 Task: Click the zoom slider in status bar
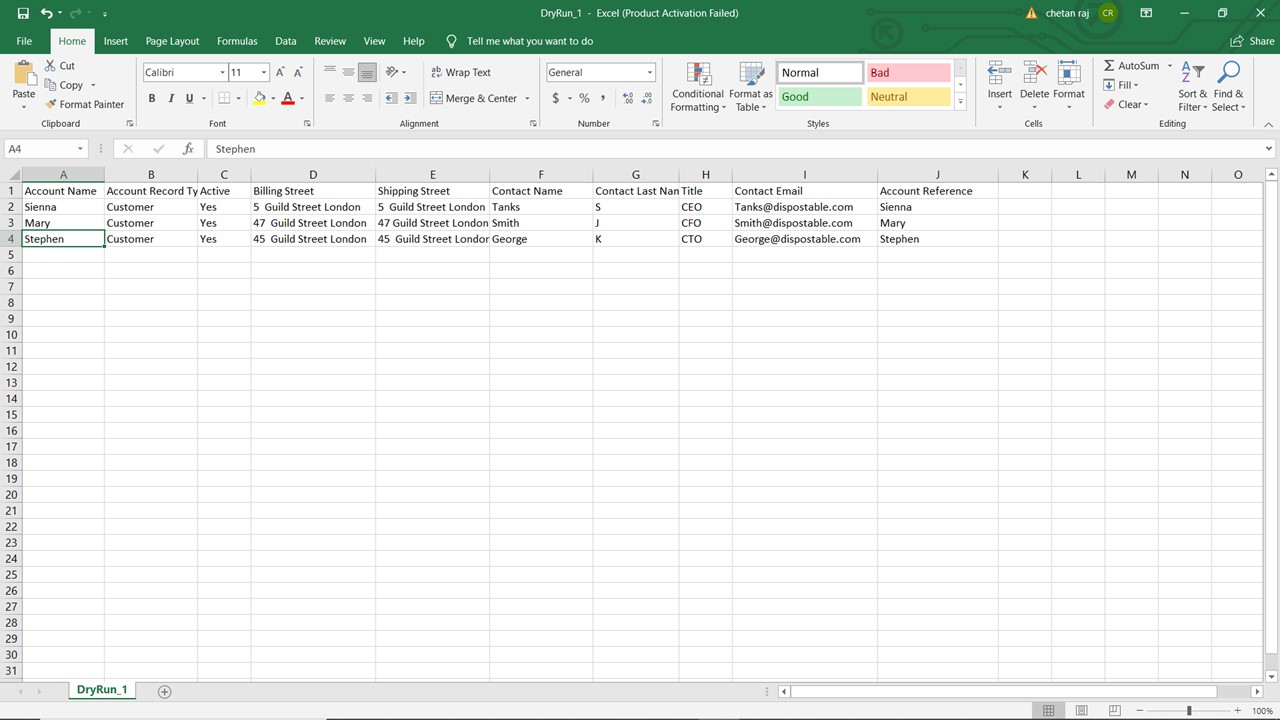[1189, 710]
